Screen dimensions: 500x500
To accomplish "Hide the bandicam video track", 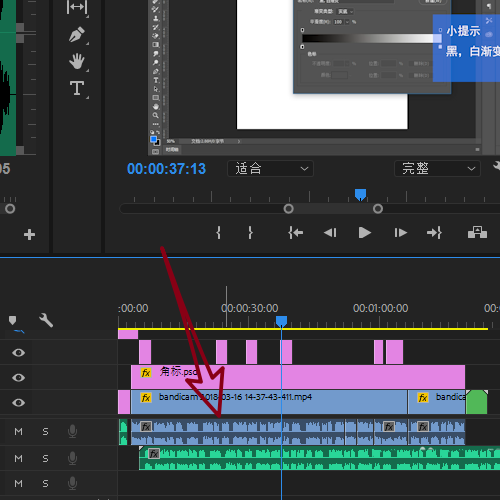I will pos(18,402).
